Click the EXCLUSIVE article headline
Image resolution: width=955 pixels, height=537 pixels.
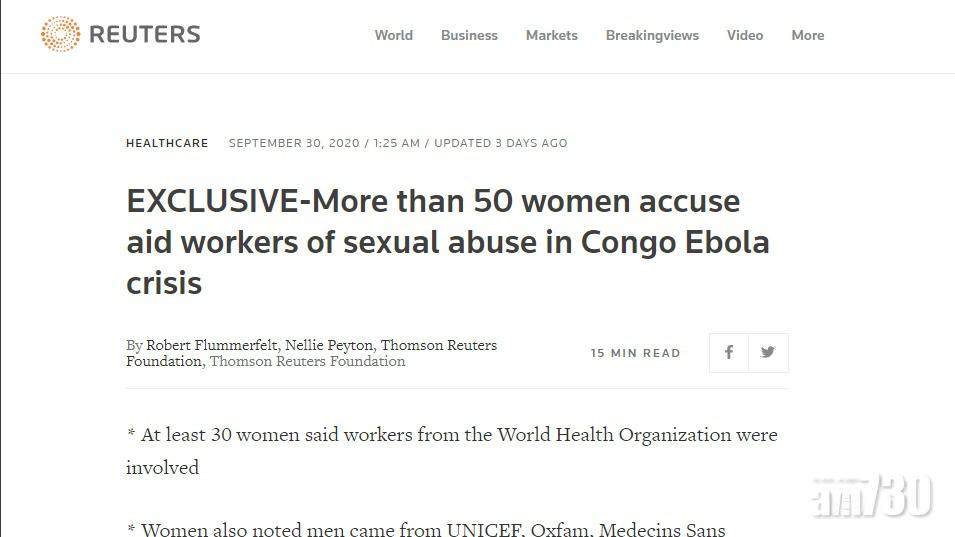[x=448, y=242]
